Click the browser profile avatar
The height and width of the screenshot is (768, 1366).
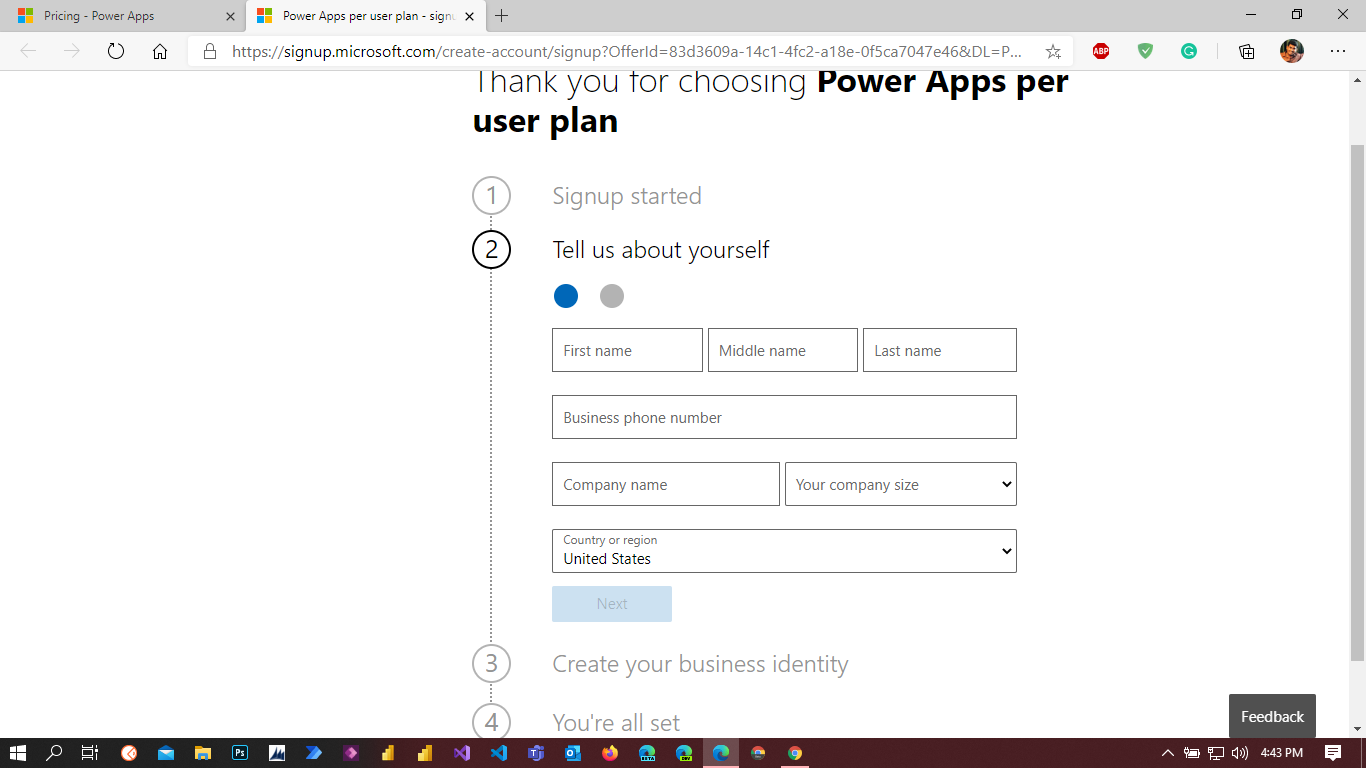click(x=1292, y=51)
